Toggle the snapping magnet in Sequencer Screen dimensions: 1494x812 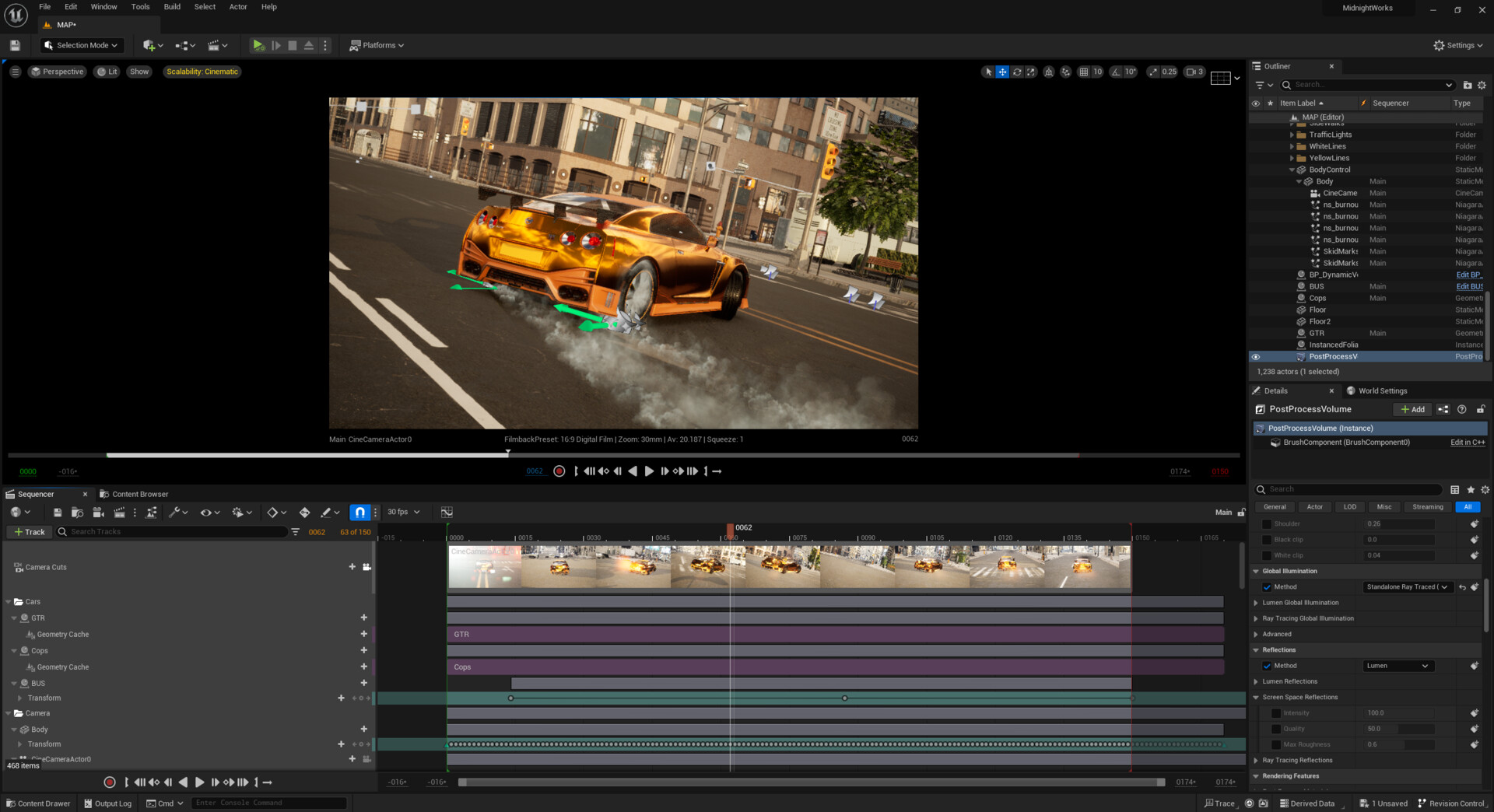click(359, 512)
